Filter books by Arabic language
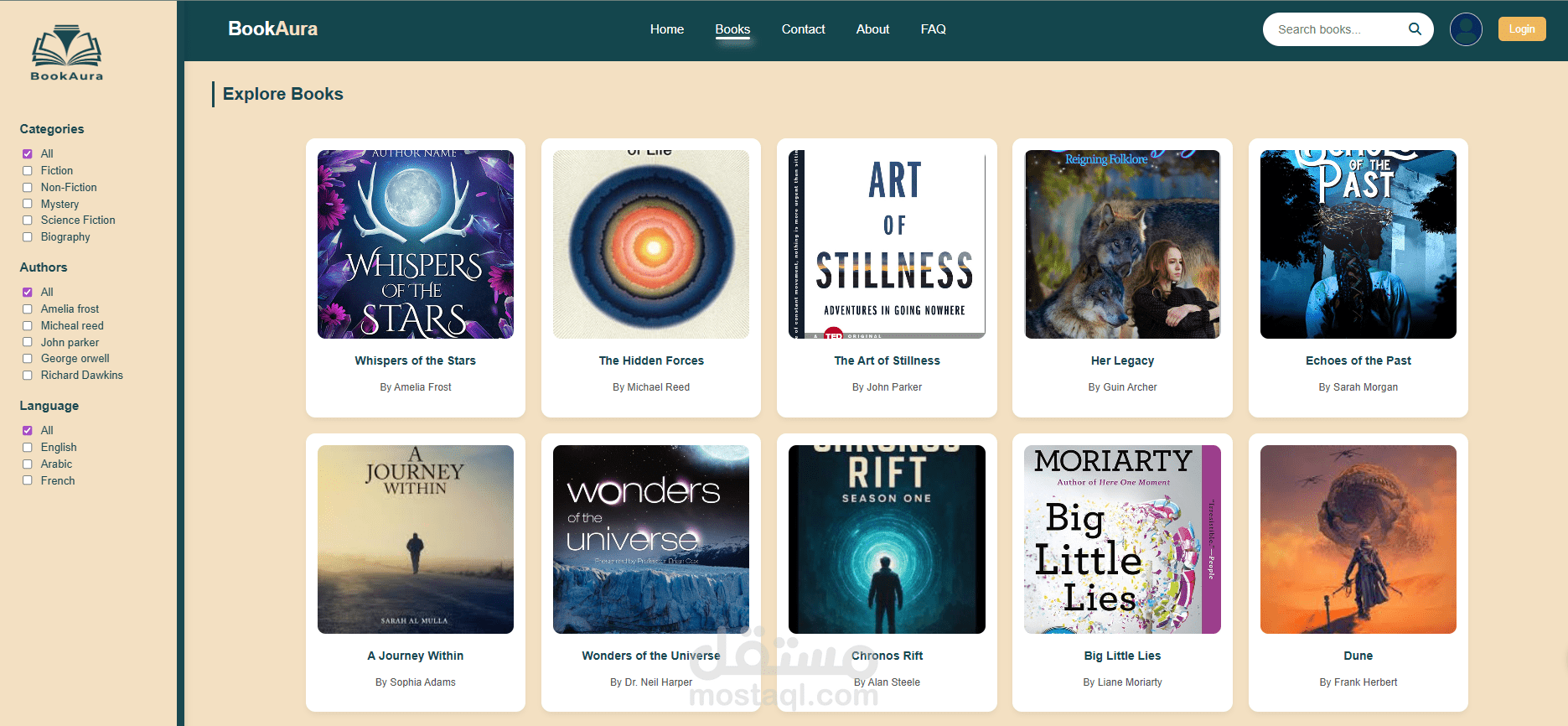The width and height of the screenshot is (1568, 726). [28, 464]
